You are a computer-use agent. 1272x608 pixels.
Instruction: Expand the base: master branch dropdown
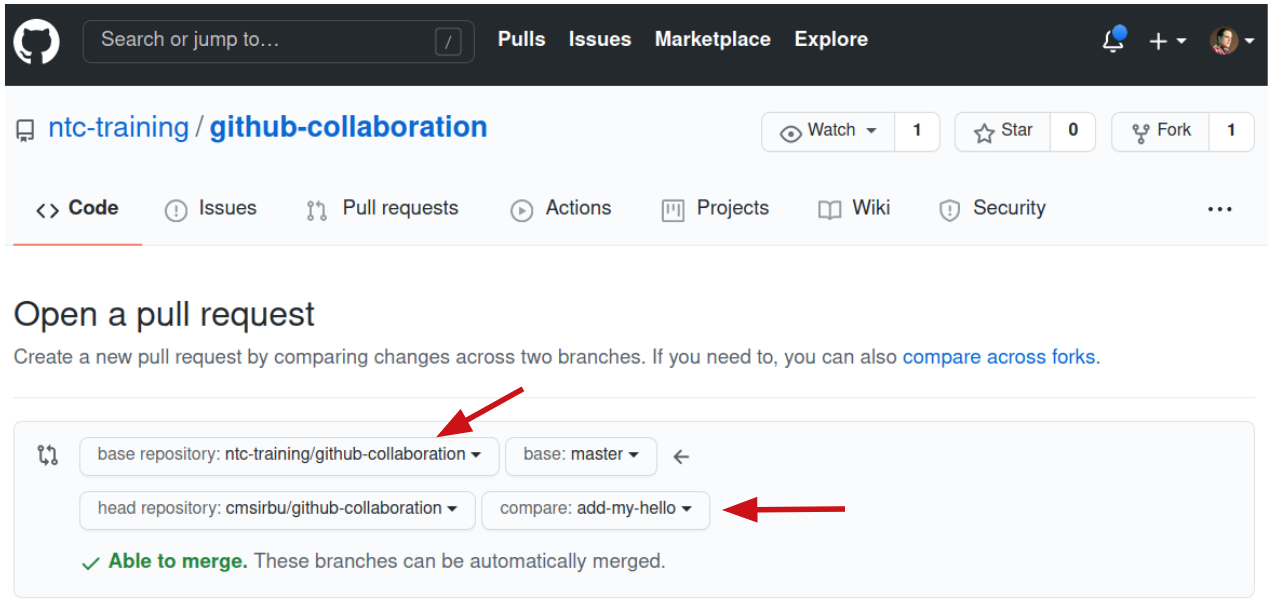click(580, 455)
